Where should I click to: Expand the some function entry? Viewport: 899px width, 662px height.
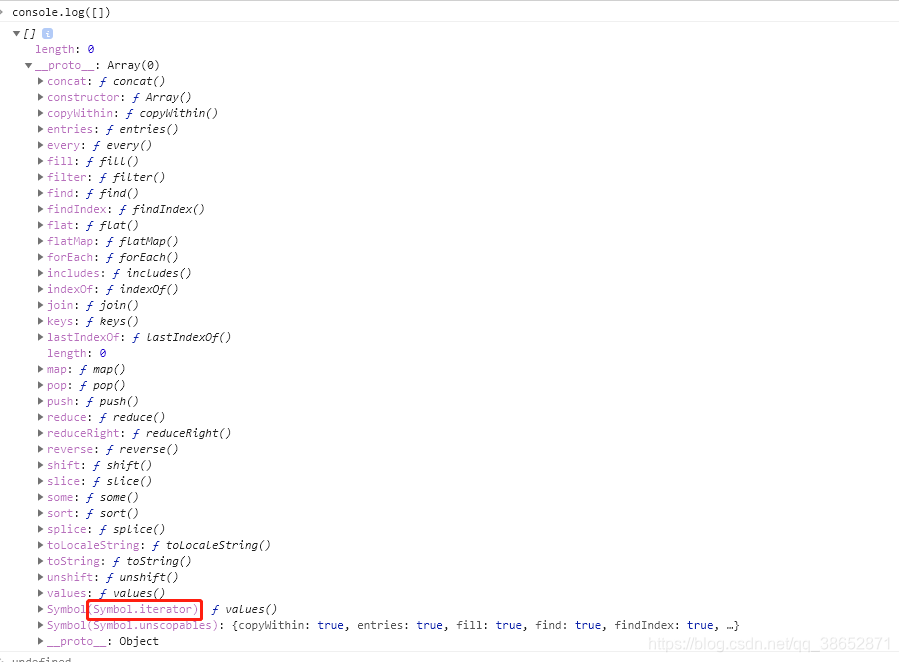(41, 498)
